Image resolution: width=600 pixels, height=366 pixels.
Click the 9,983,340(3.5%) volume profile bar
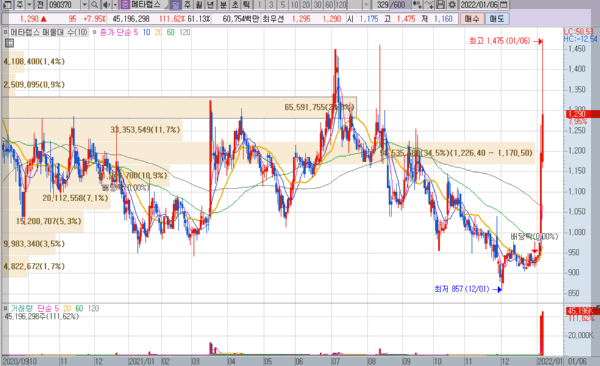[29, 244]
